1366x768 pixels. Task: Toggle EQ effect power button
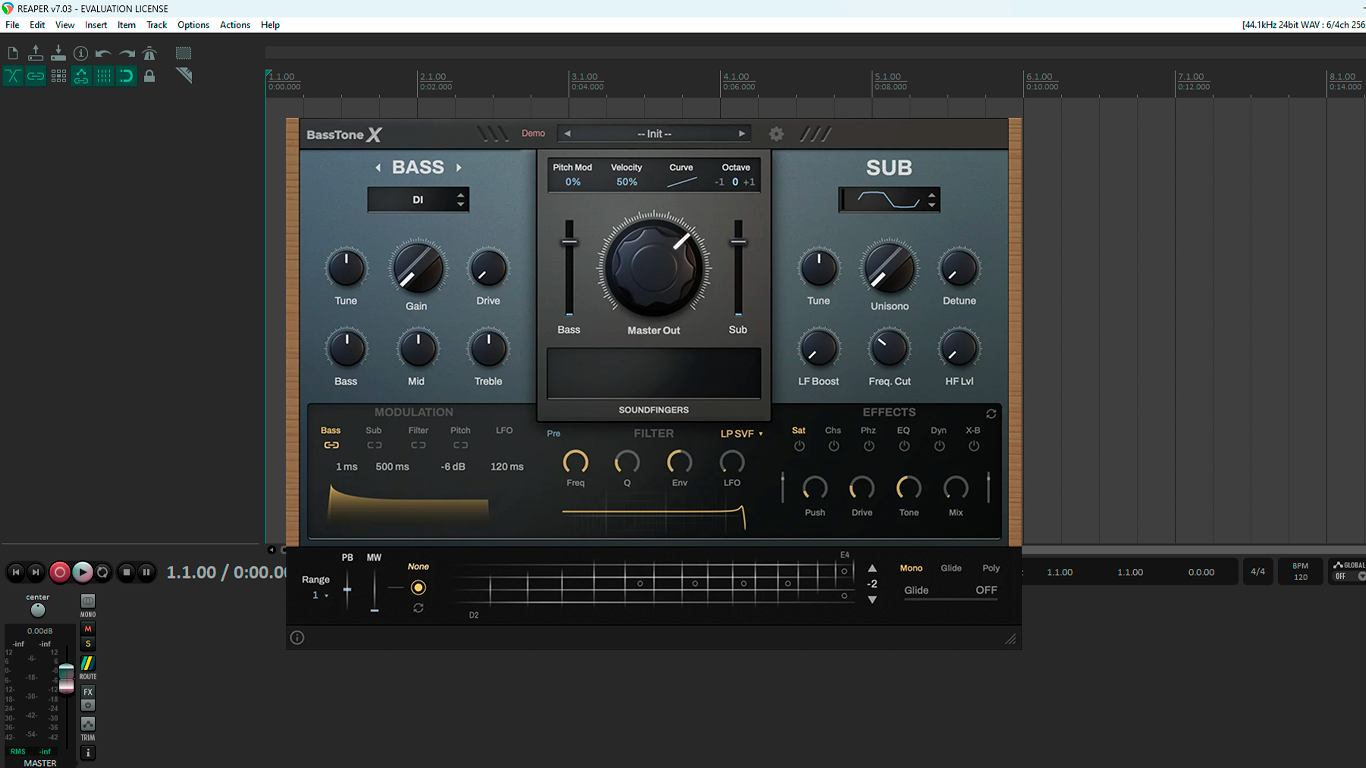904,447
